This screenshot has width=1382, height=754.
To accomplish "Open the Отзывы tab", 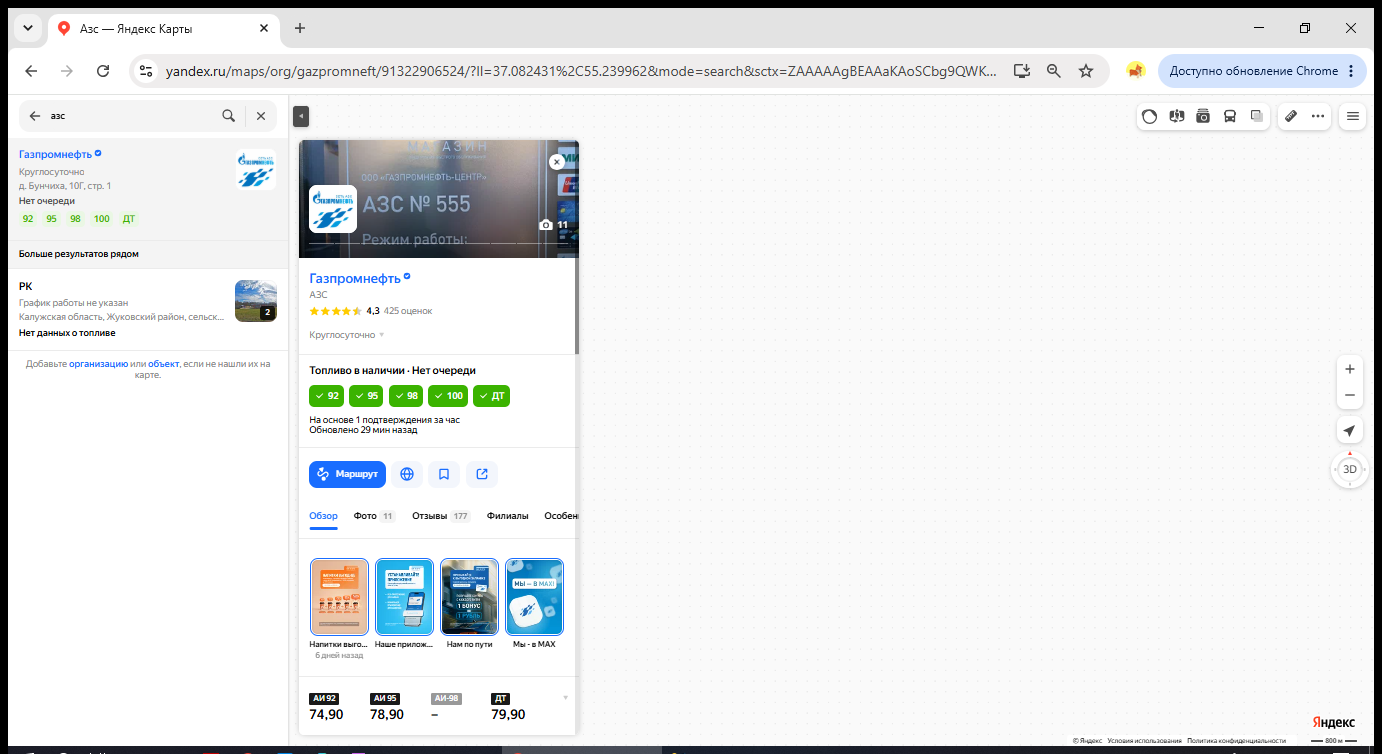I will point(441,516).
